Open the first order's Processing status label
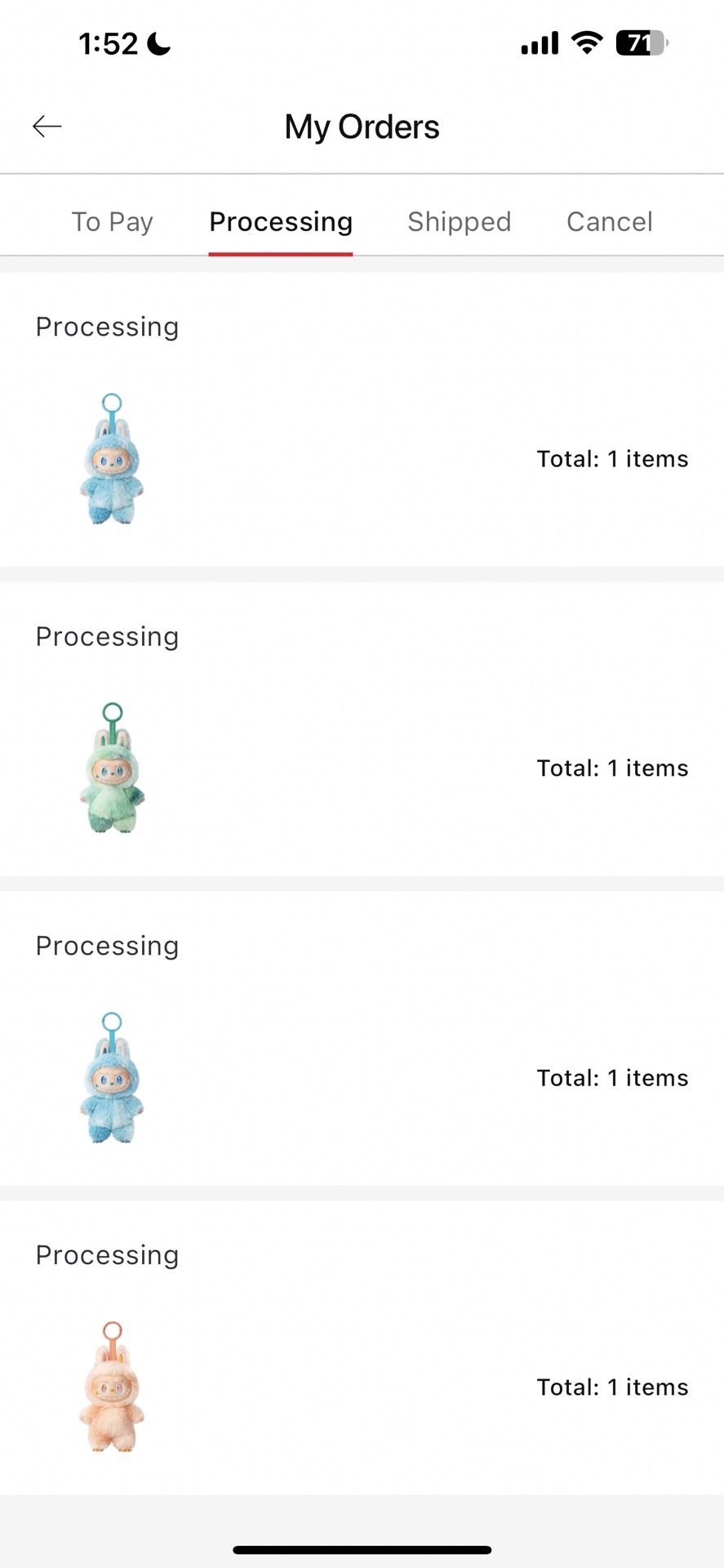 [107, 327]
